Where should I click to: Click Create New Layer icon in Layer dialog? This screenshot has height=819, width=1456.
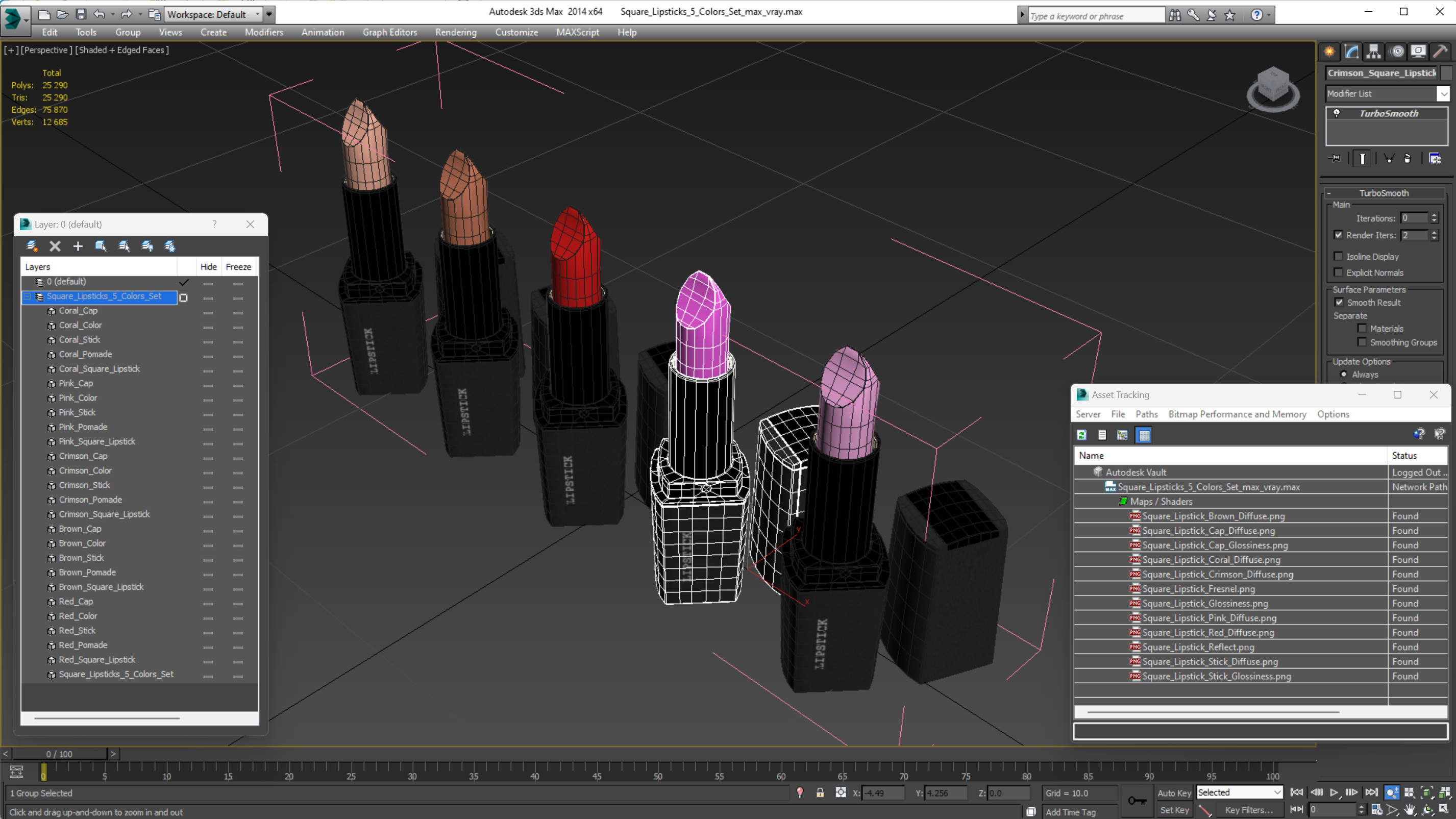click(x=32, y=246)
